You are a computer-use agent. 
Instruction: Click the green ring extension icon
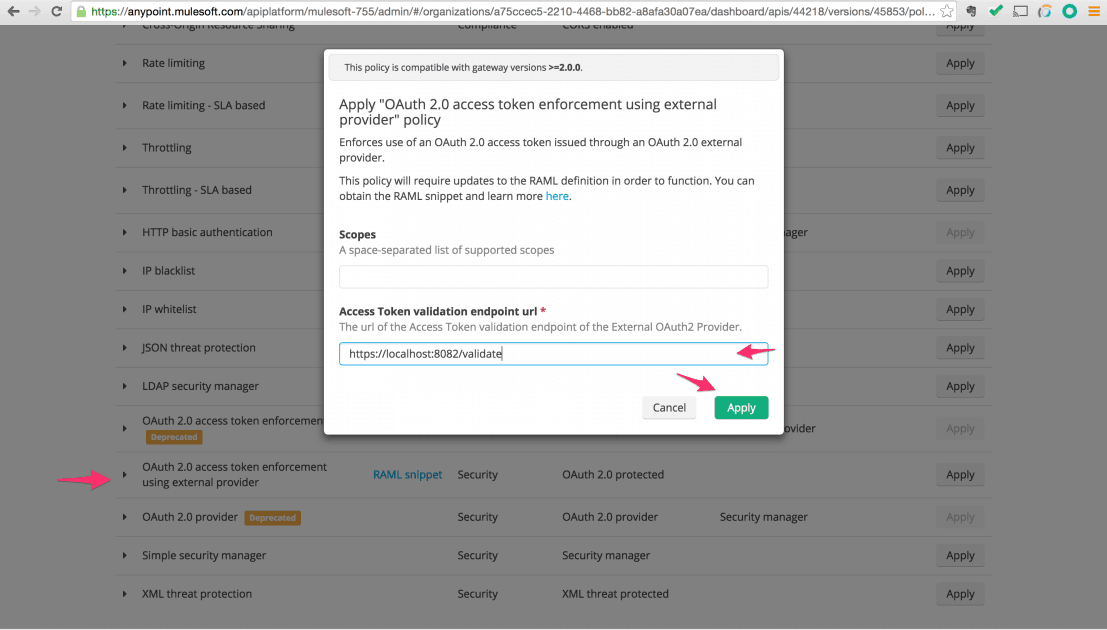pyautogui.click(x=1069, y=12)
